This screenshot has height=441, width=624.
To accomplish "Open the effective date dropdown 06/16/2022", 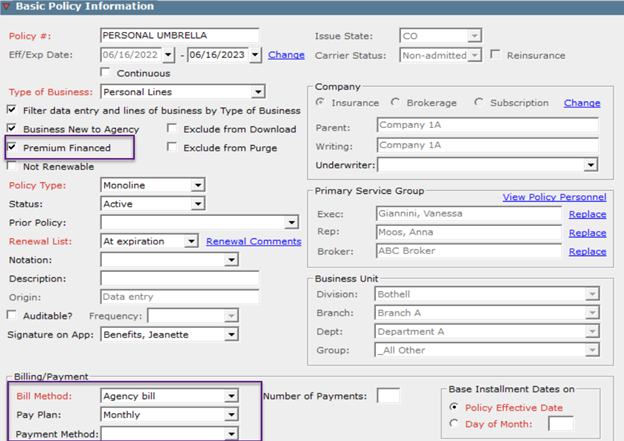I will click(168, 55).
